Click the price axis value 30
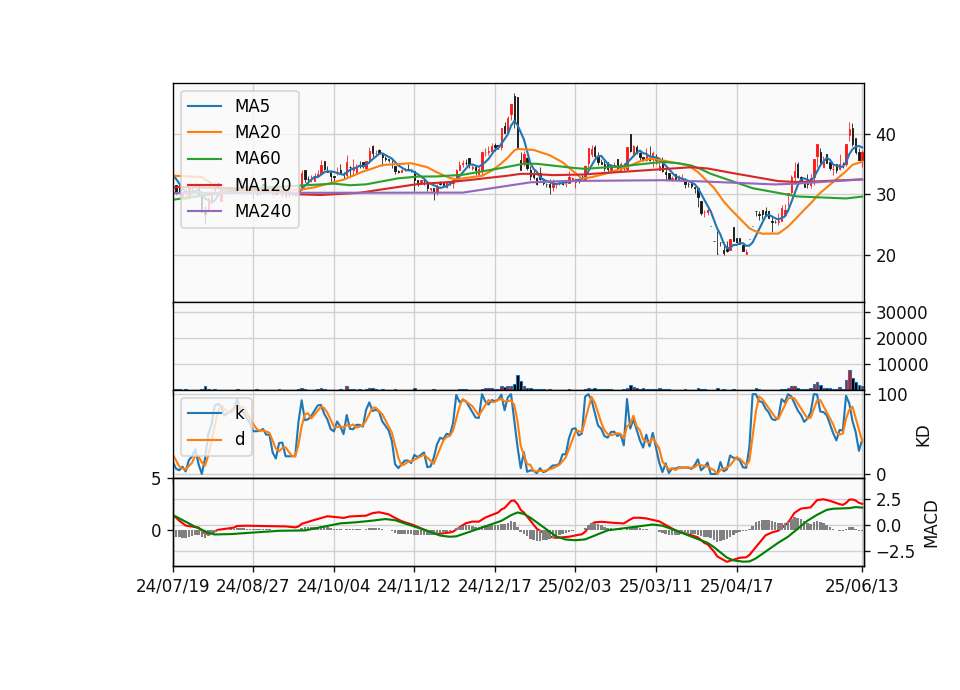The width and height of the screenshot is (960, 690). tap(886, 195)
